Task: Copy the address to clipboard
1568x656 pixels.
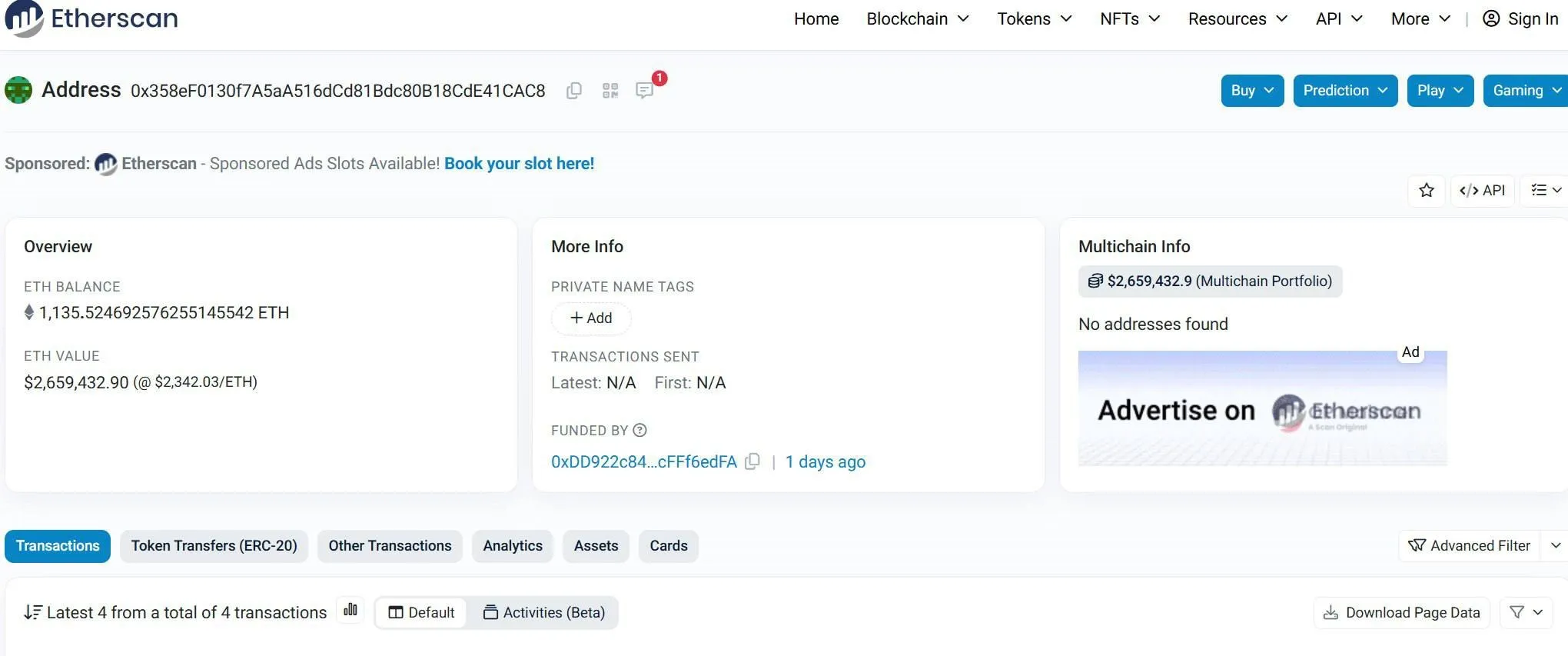Action: pos(573,91)
